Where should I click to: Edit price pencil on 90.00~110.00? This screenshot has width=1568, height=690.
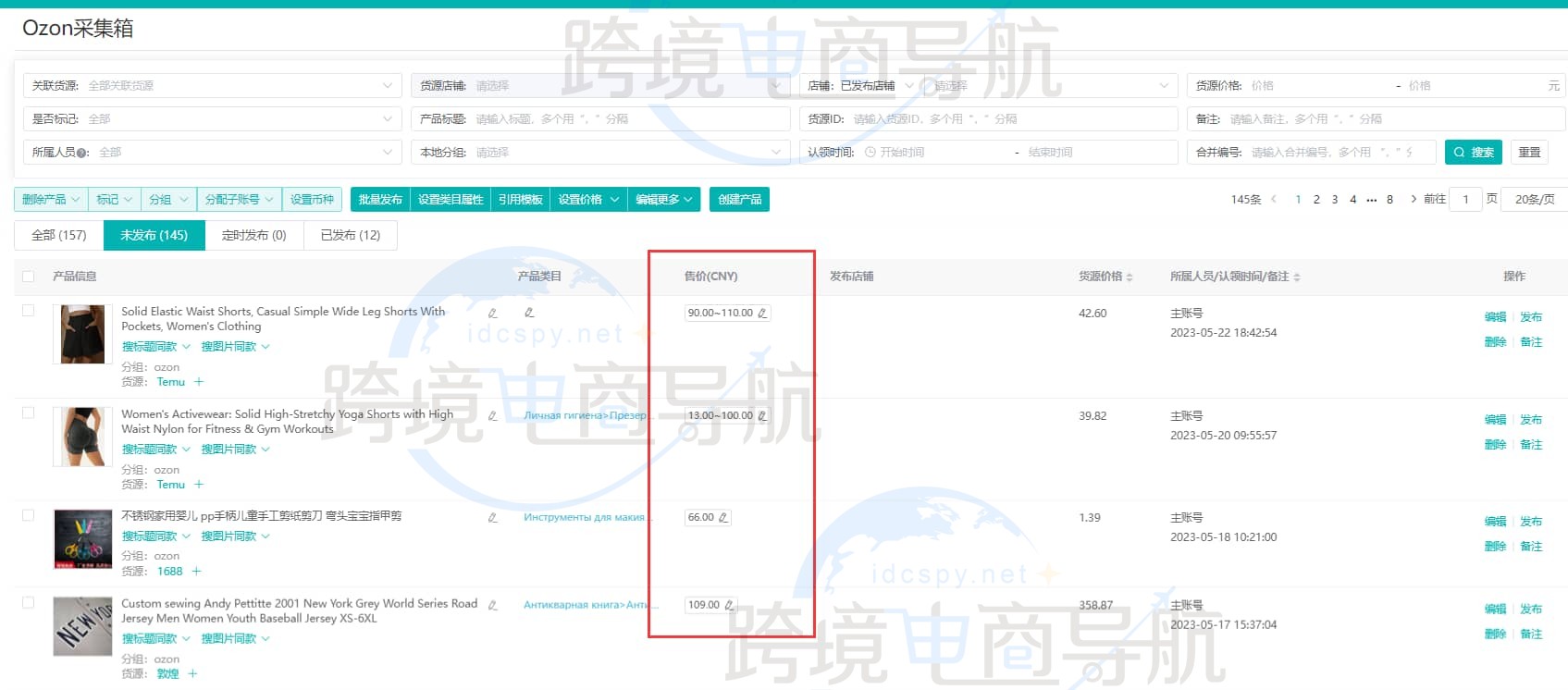tap(762, 313)
